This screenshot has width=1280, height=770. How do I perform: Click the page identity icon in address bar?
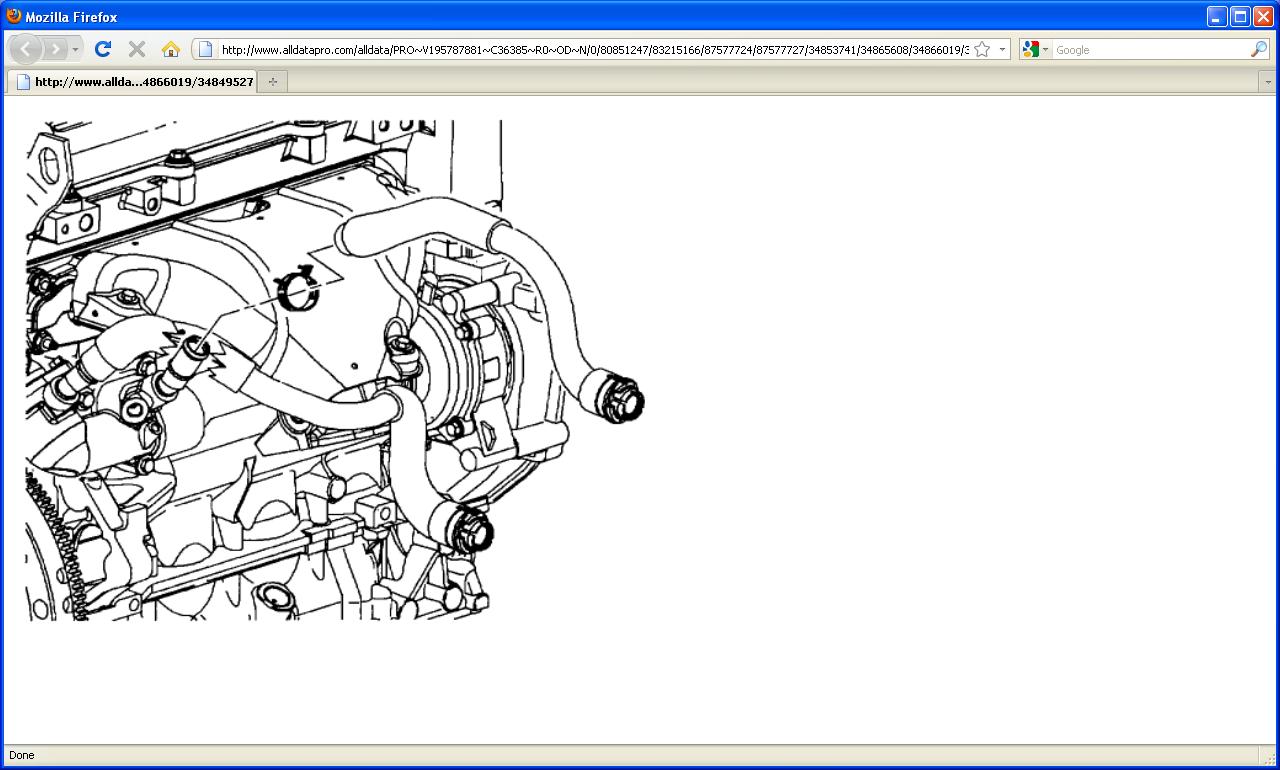205,49
